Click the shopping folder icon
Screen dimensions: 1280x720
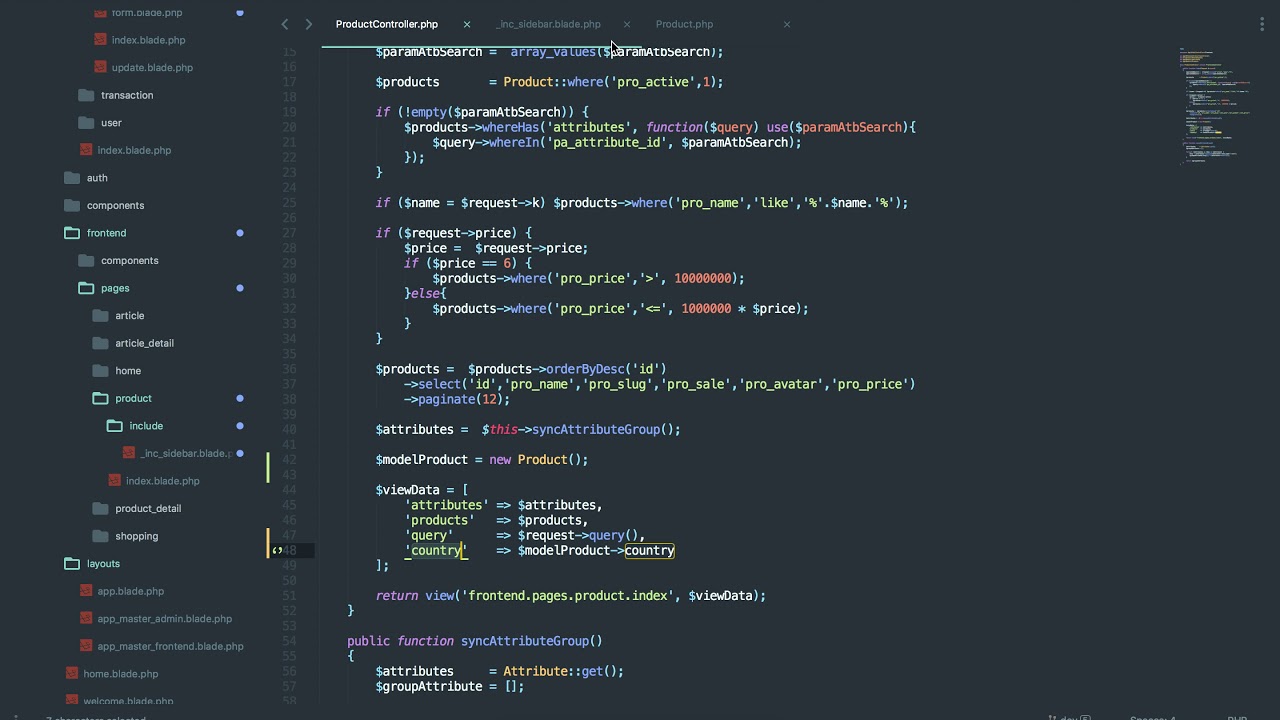click(100, 536)
